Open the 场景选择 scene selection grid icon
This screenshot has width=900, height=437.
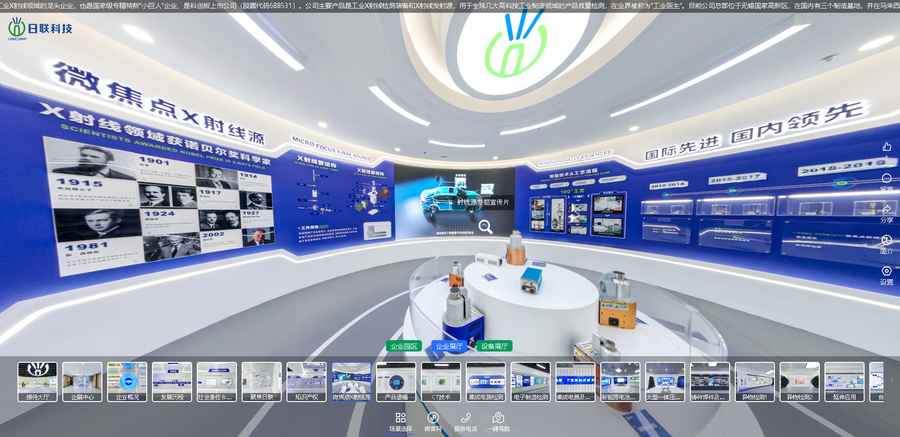point(401,418)
